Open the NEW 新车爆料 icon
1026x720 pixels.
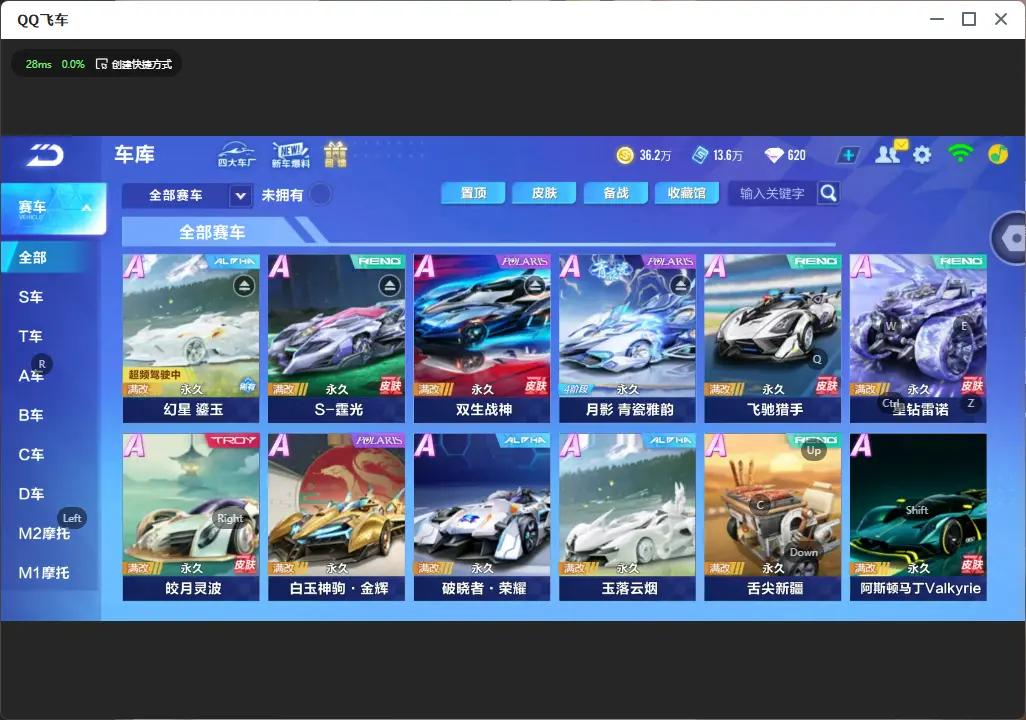(291, 154)
